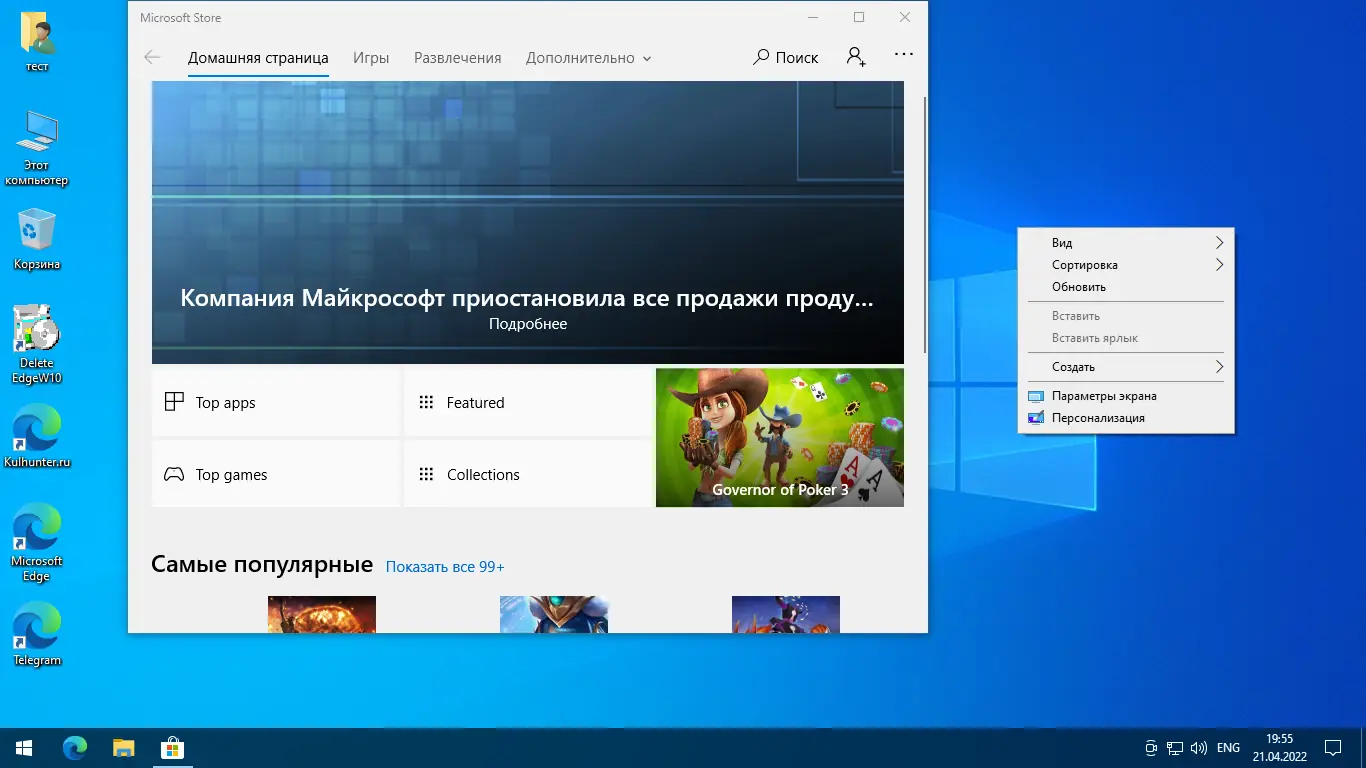Open Персонализация from the context menu
This screenshot has width=1366, height=768.
(1126, 418)
